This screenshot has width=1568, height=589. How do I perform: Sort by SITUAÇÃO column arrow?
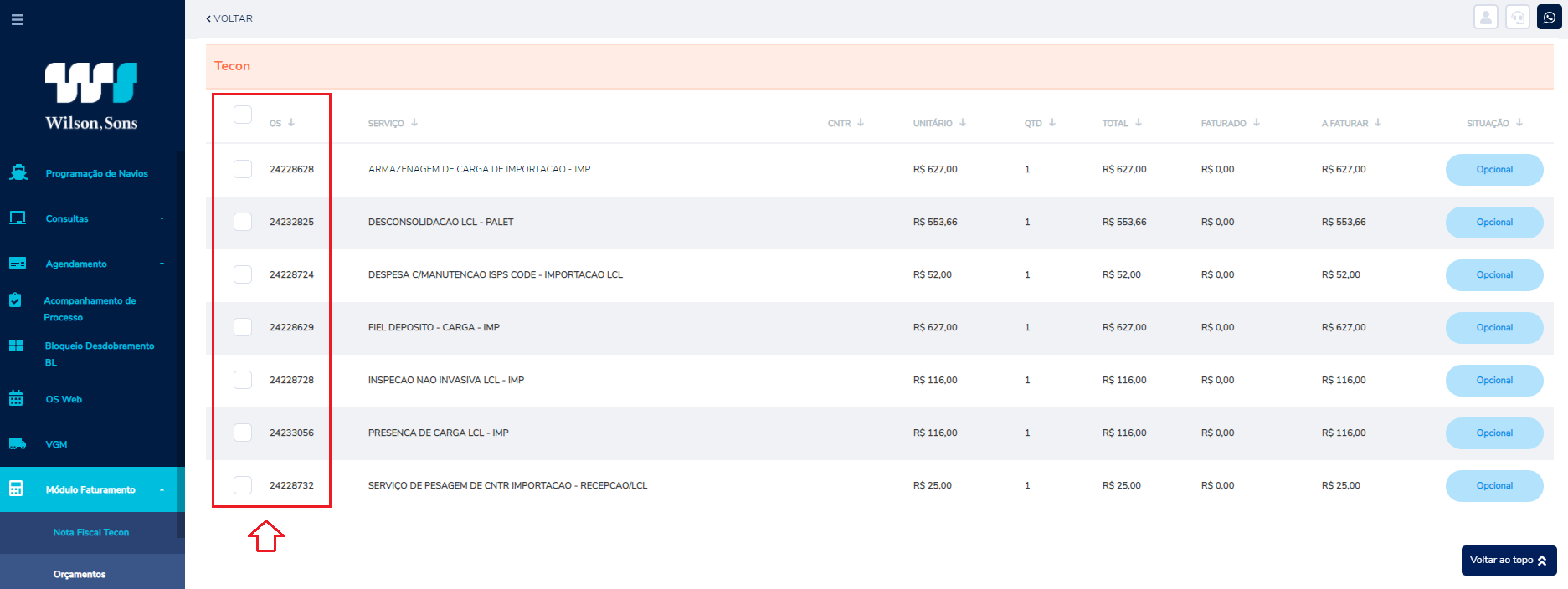click(x=1519, y=123)
